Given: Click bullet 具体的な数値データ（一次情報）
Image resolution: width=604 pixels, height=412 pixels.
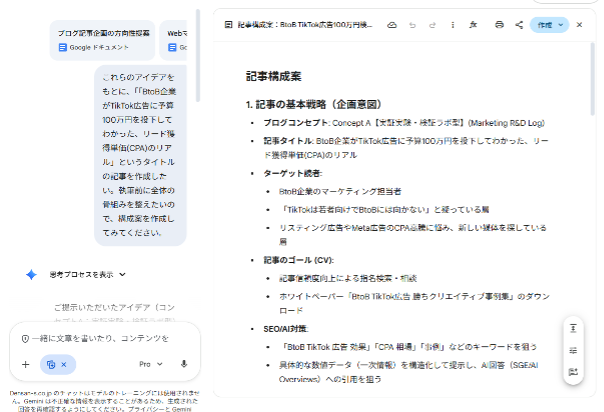Looking at the screenshot, I should tap(409, 372).
